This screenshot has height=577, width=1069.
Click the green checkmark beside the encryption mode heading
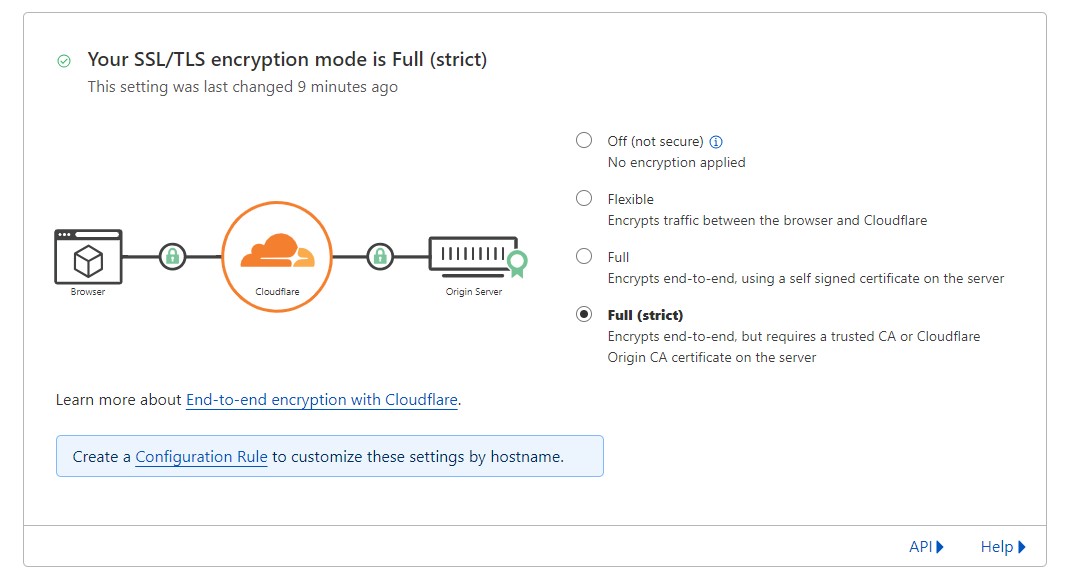point(64,60)
